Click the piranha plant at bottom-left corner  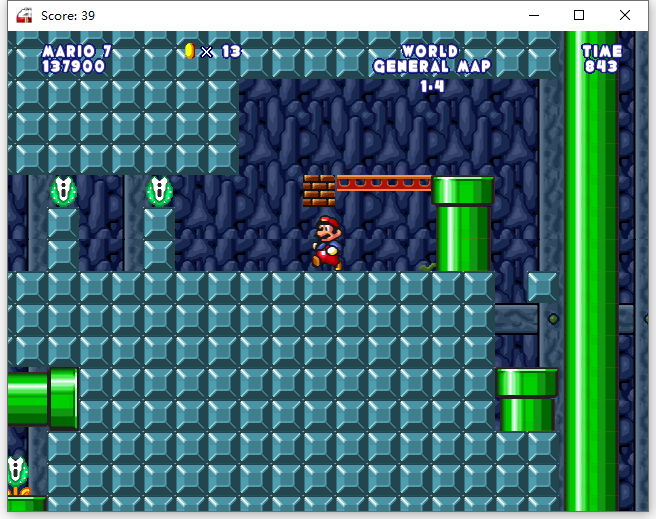click(x=18, y=476)
